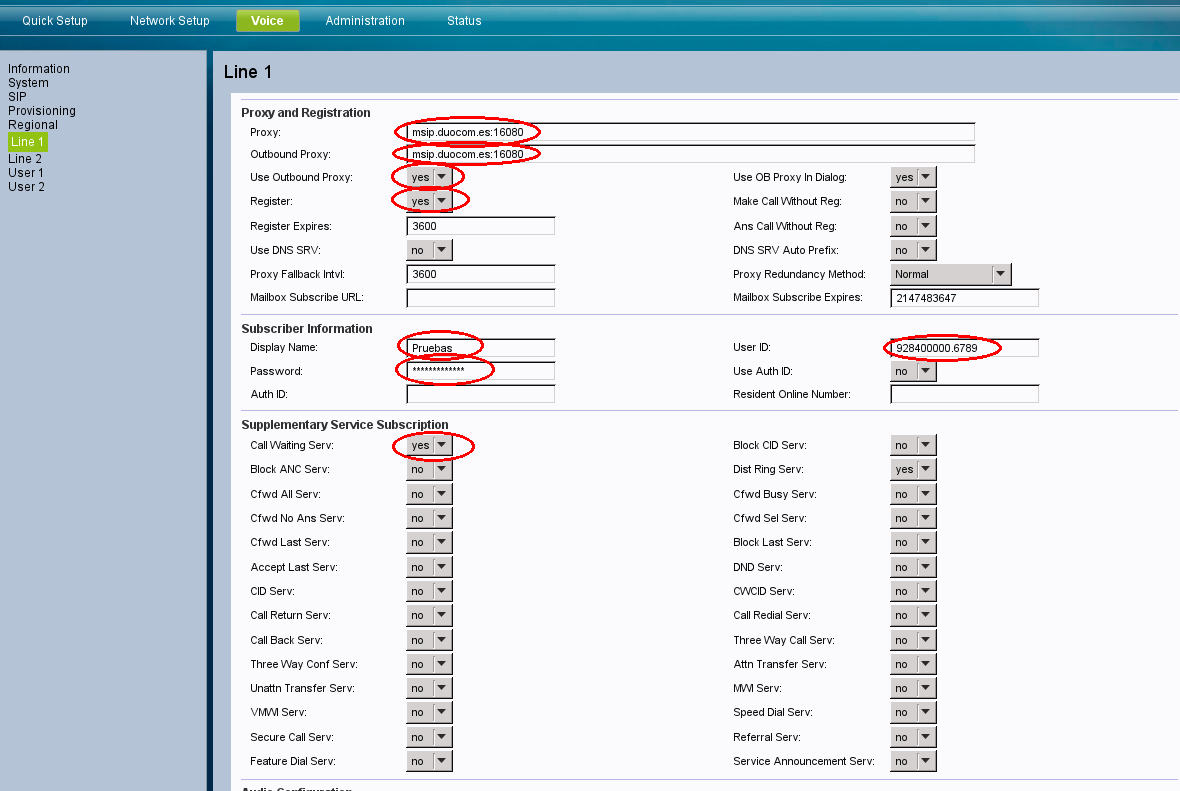
Task: Expand the DND Serv dropdown
Action: point(913,567)
